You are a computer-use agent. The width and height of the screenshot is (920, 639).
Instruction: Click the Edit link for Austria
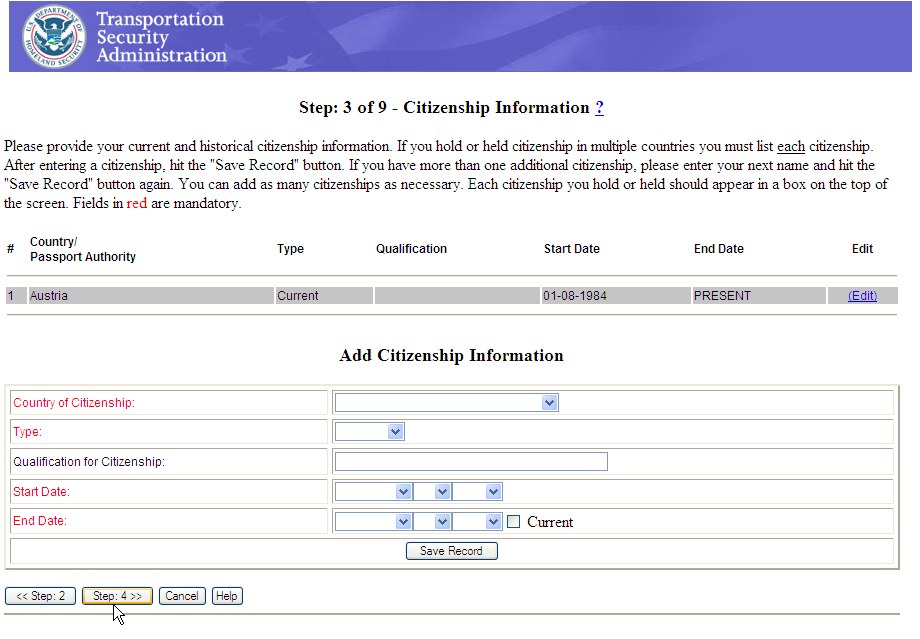click(x=862, y=296)
